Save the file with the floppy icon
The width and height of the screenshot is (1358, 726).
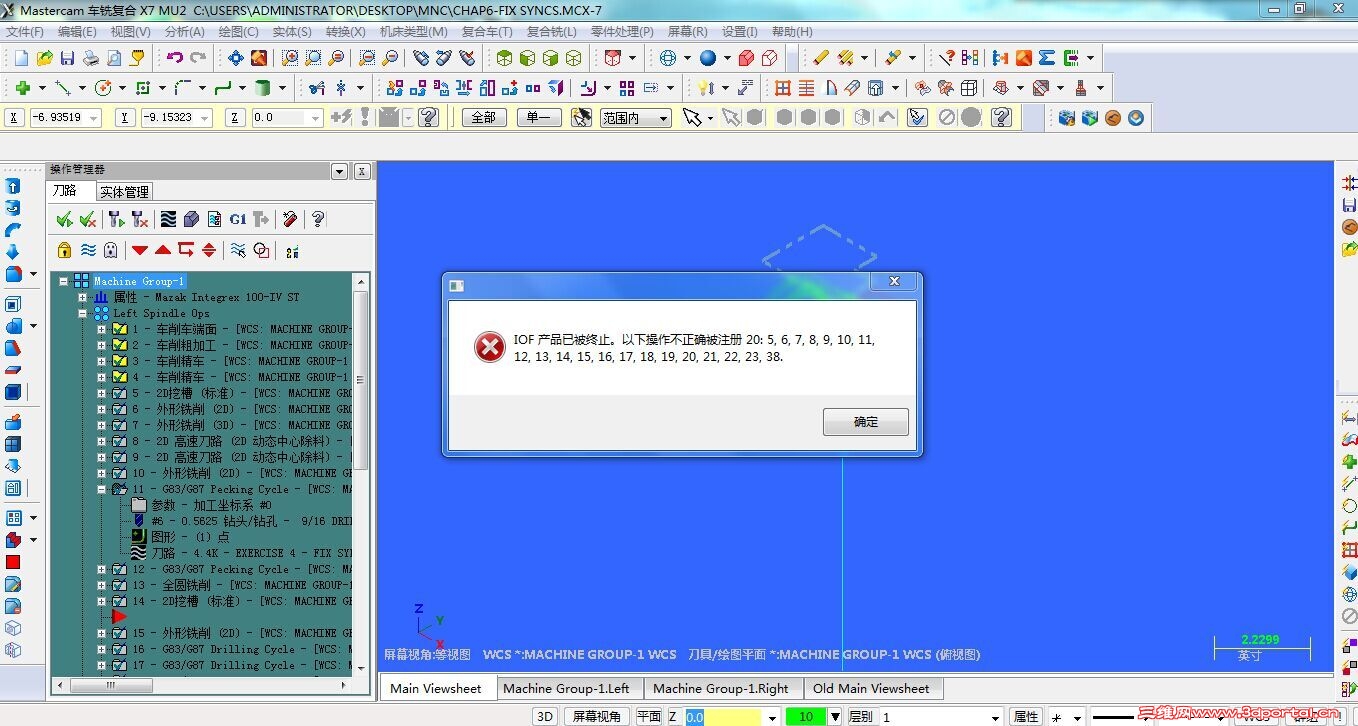[67, 58]
